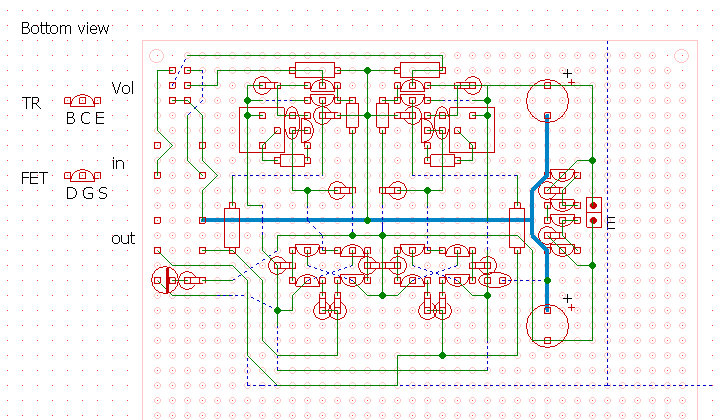Select the vertical resistor at right end of blue trace
The width and height of the screenshot is (727, 420).
pyautogui.click(x=517, y=227)
